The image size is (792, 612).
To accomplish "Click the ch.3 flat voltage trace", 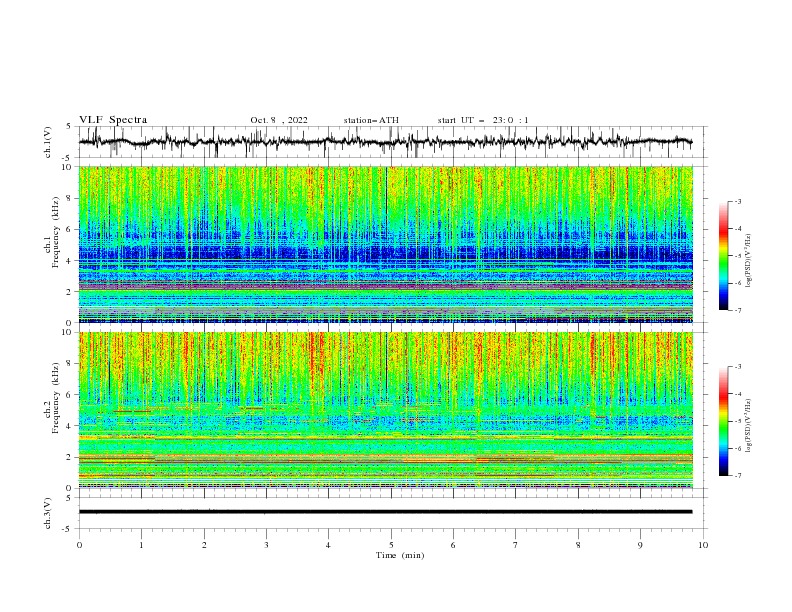I will [x=385, y=512].
